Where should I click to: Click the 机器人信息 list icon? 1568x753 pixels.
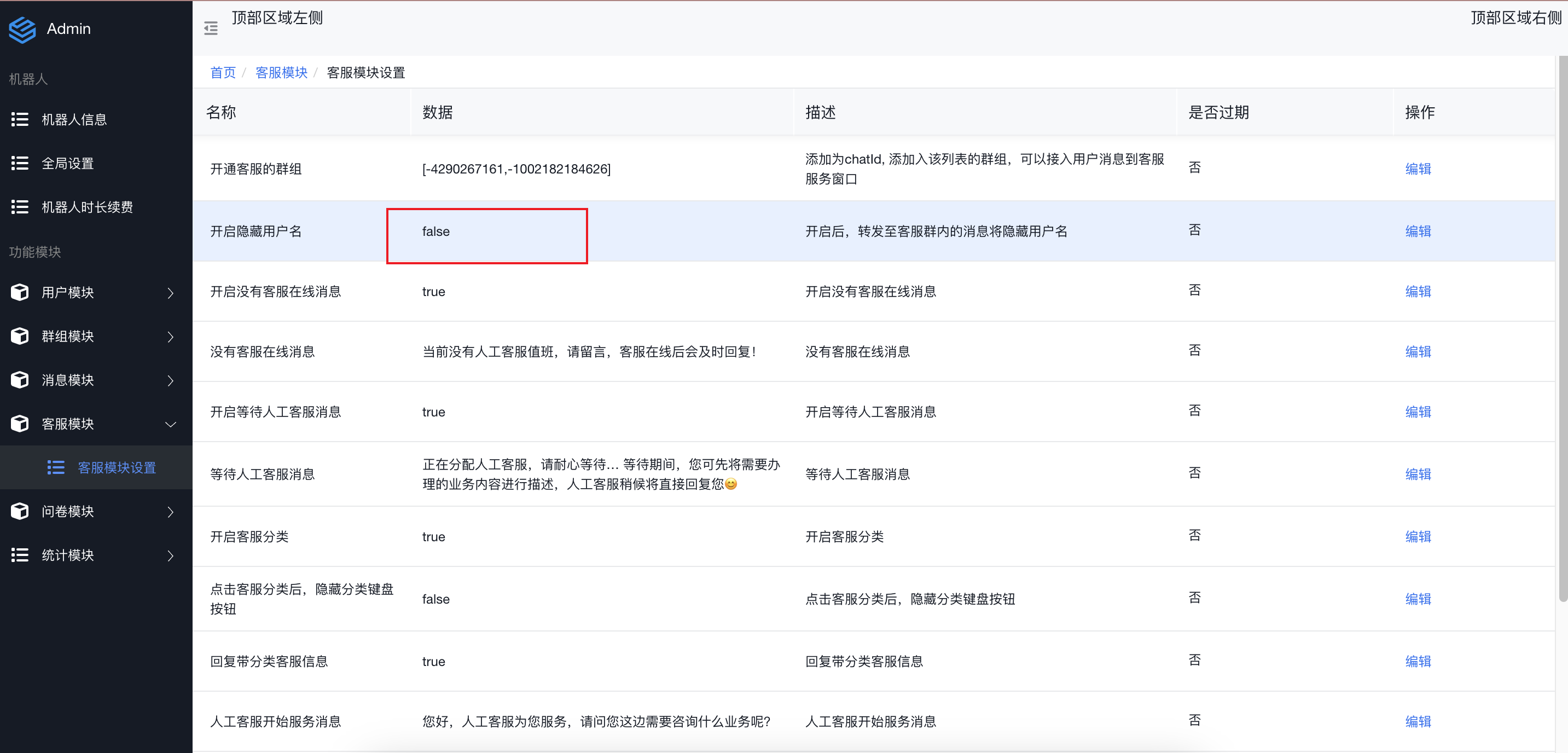point(20,119)
